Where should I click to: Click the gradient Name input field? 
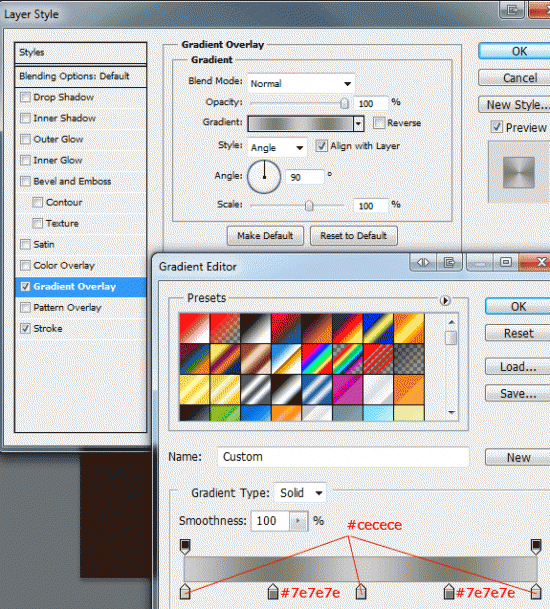pos(343,457)
